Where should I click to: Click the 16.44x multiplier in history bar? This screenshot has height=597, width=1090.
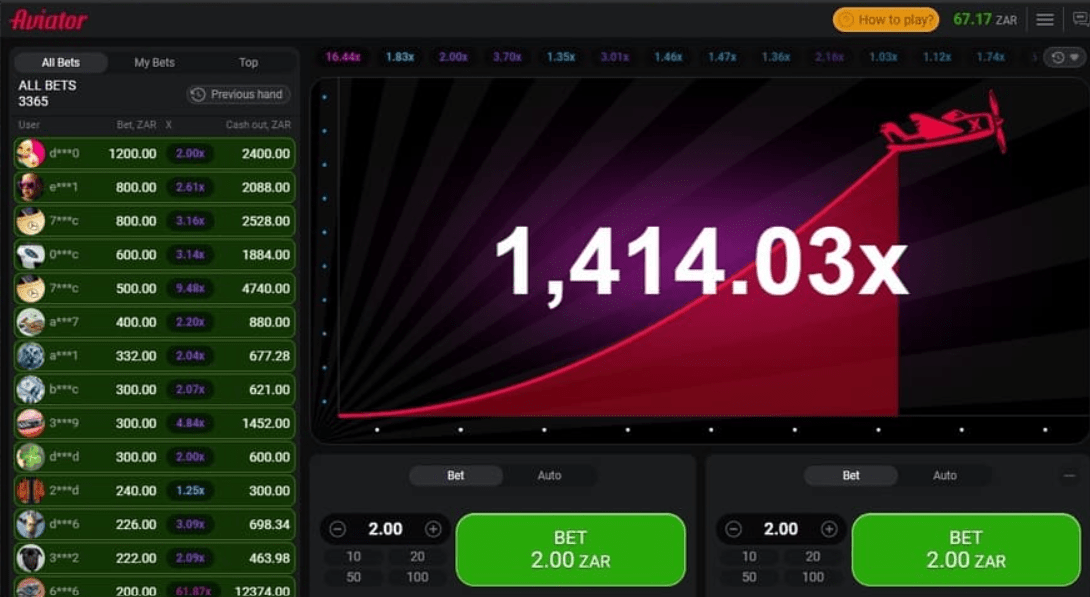pyautogui.click(x=343, y=57)
